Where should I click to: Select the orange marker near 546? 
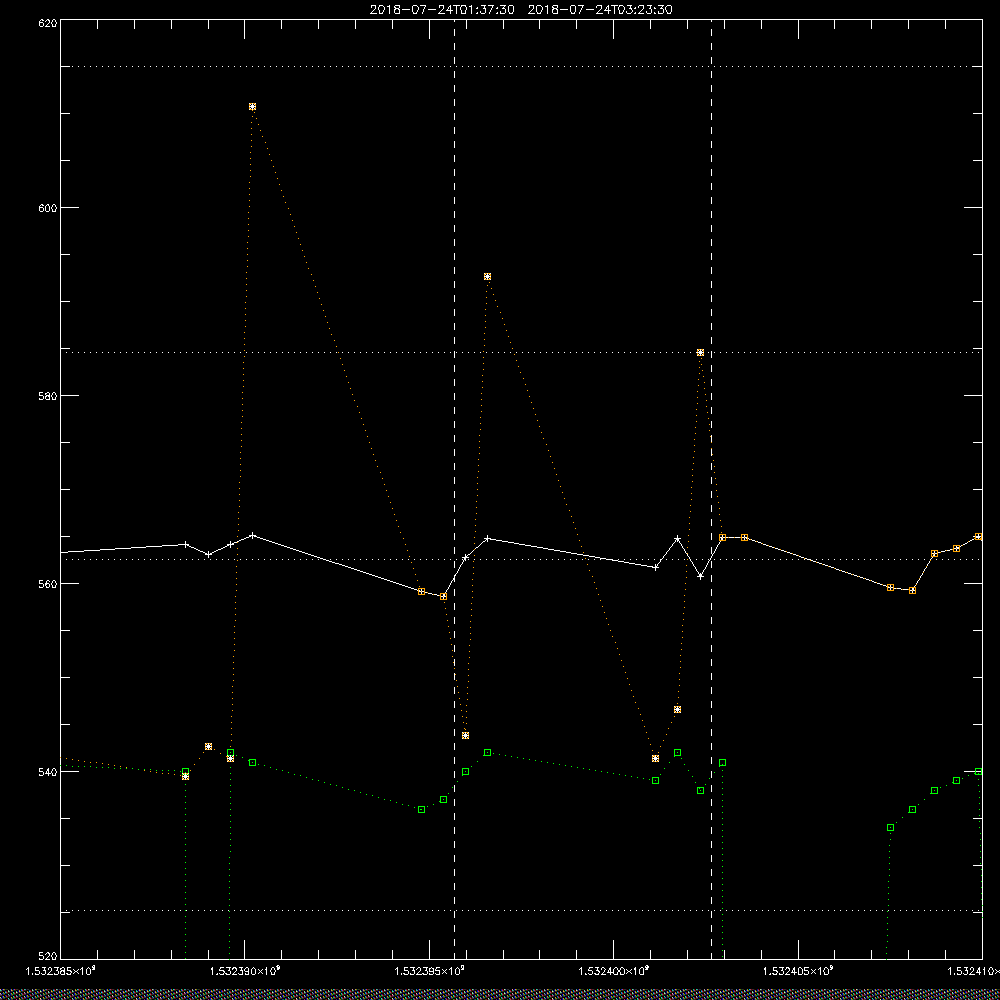pos(677,710)
